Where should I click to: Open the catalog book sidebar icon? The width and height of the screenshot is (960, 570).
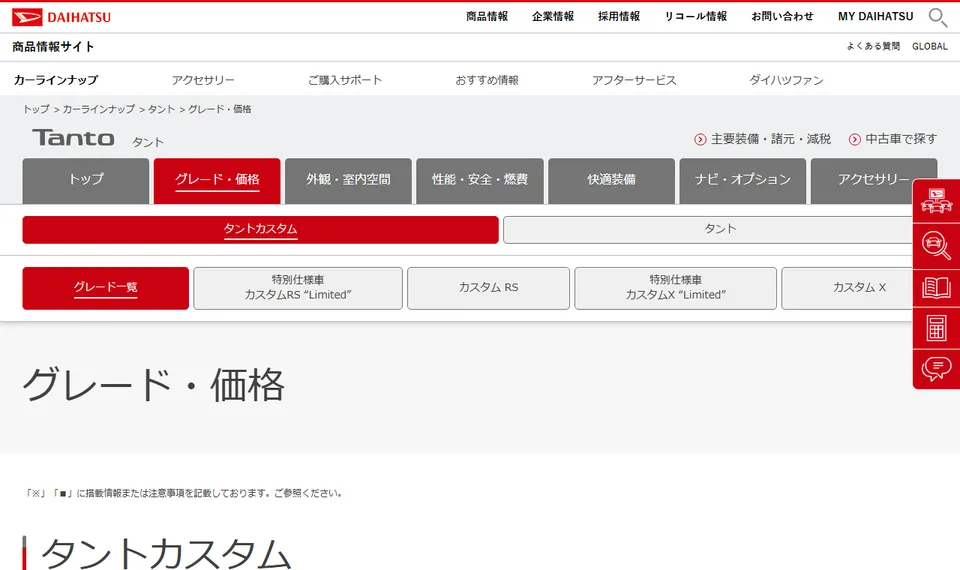point(936,287)
